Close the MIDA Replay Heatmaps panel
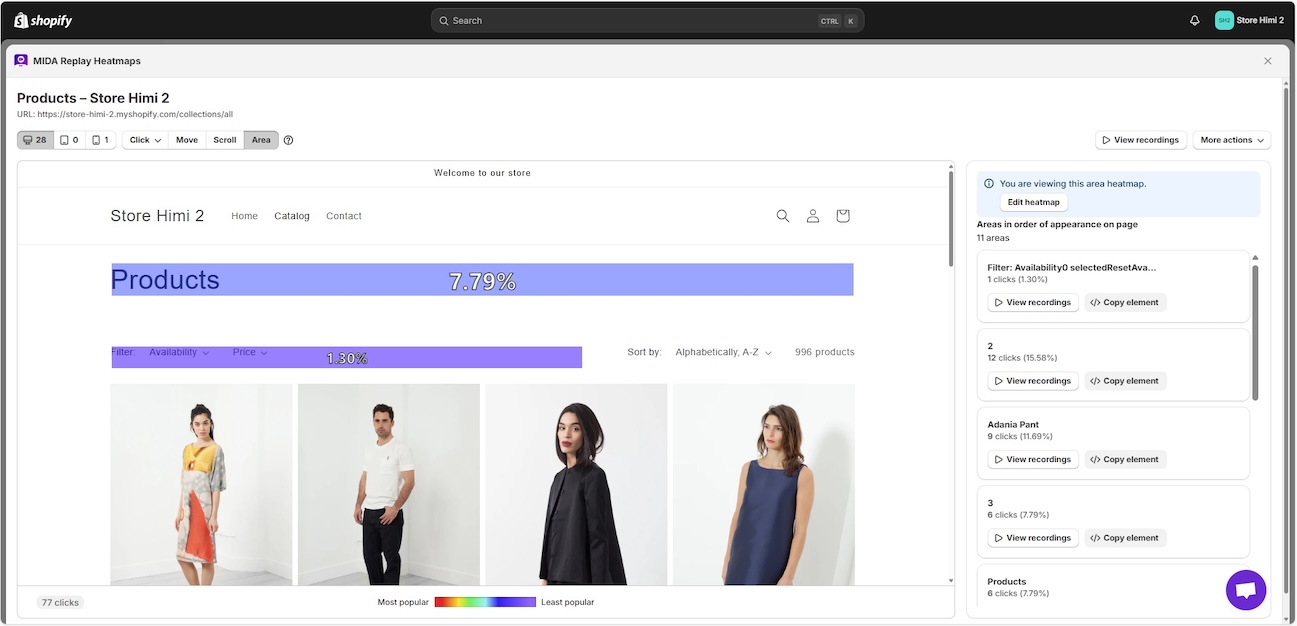The height and width of the screenshot is (626, 1297). point(1268,61)
